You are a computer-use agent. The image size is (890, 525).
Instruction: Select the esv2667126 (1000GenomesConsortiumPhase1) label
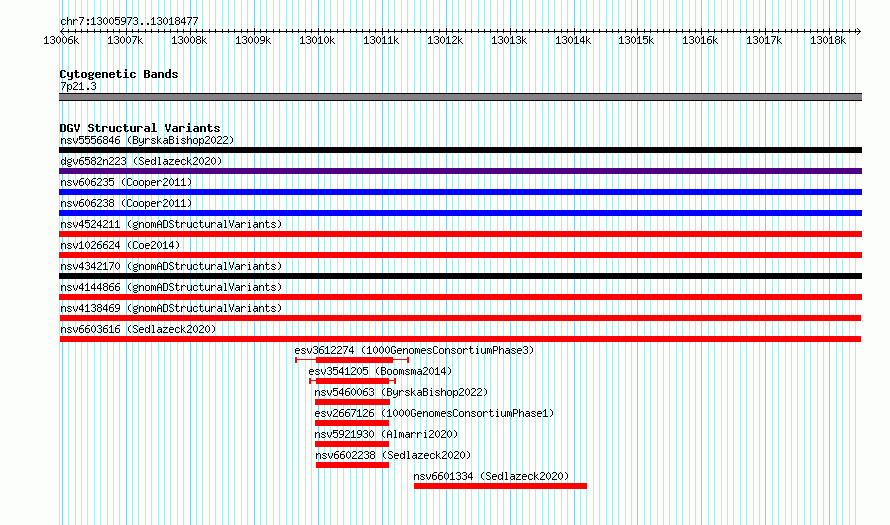pyautogui.click(x=434, y=413)
